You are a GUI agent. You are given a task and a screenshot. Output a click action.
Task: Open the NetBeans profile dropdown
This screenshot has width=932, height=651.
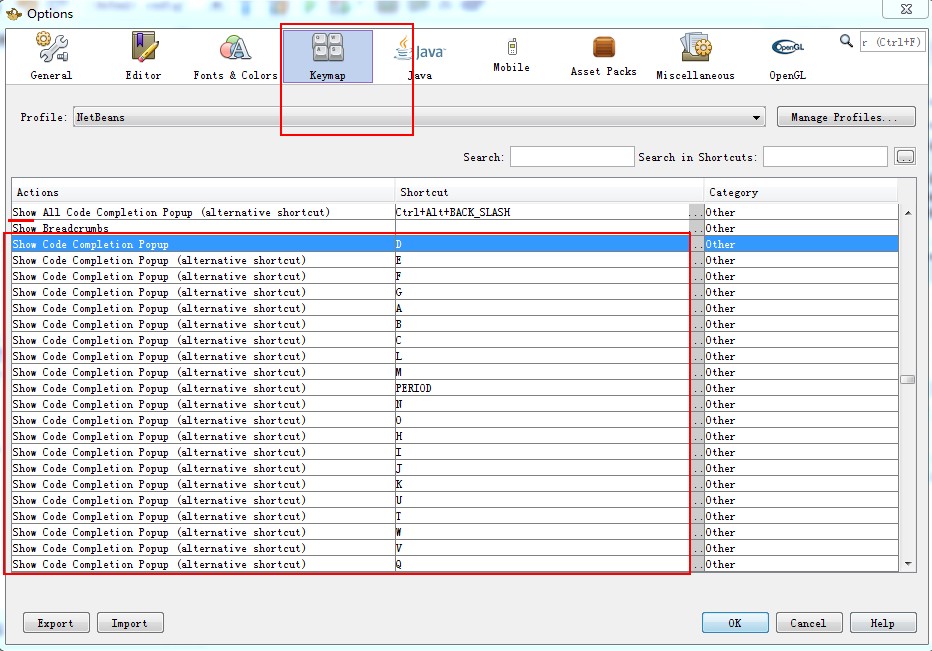point(419,117)
